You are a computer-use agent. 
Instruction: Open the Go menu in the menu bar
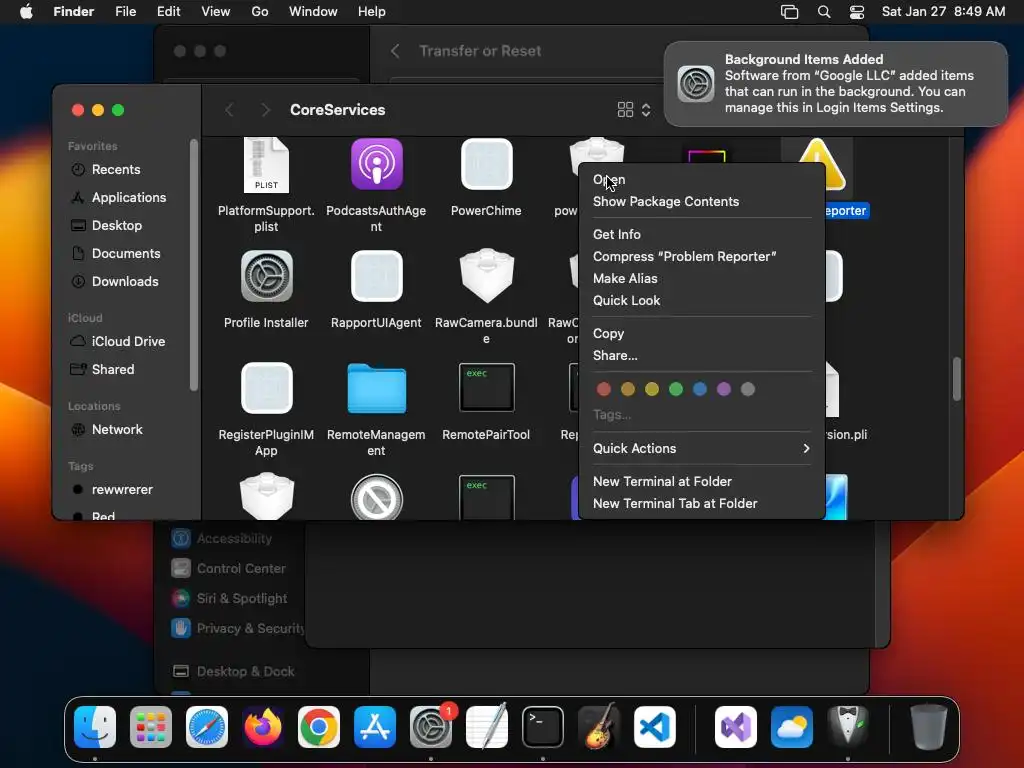[259, 12]
